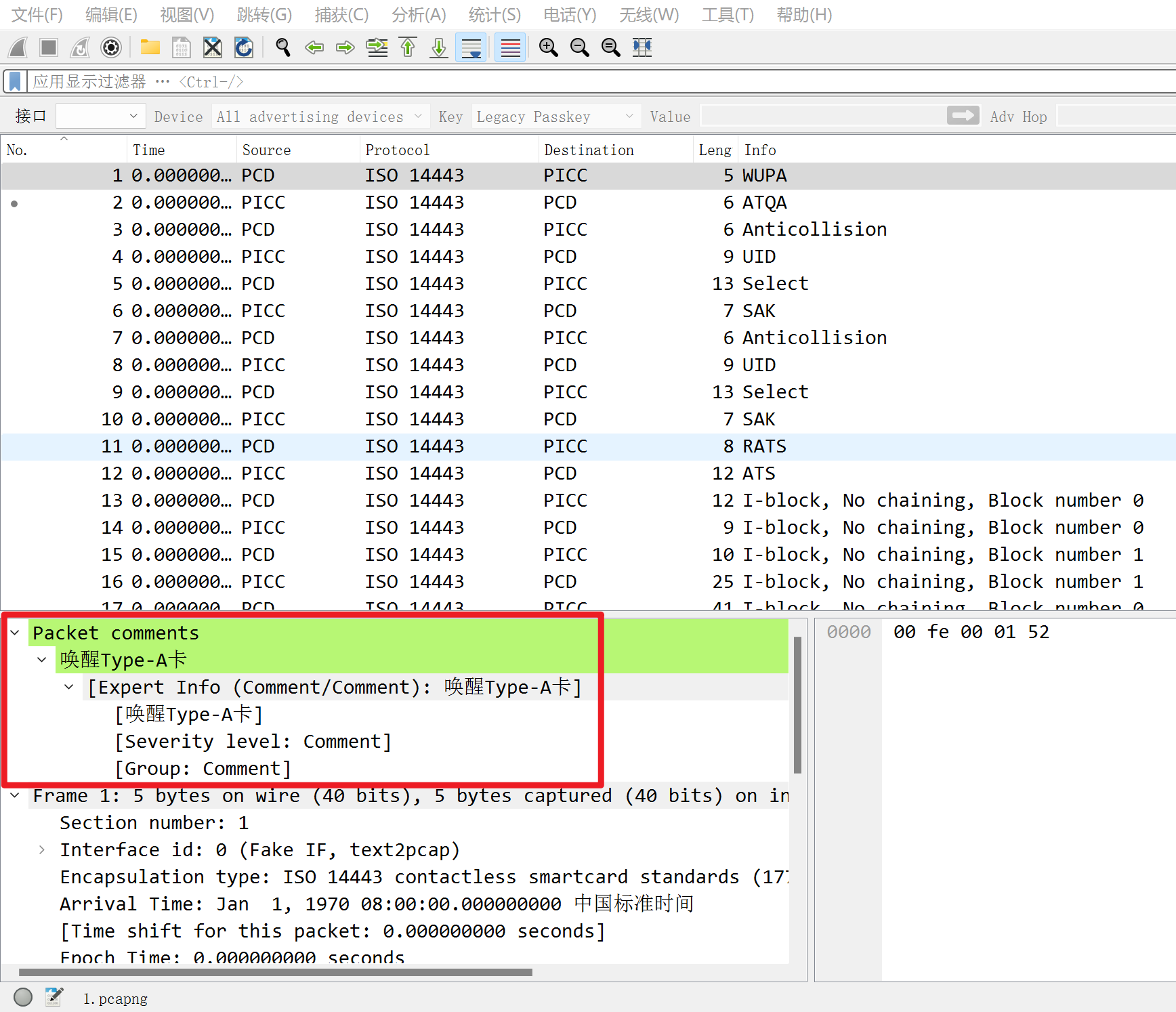Open the 编辑(E) menu
This screenshot has width=1176, height=1012.
(111, 15)
